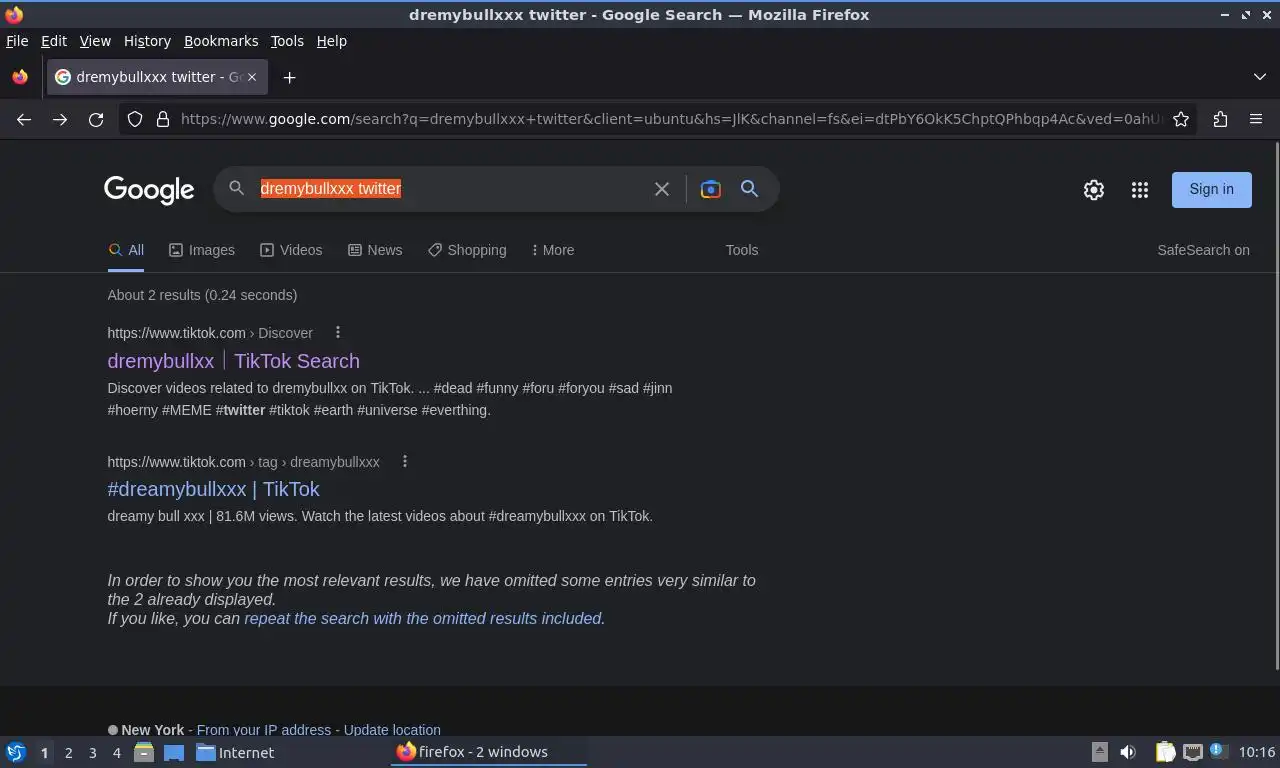This screenshot has width=1280, height=768.
Task: Open #dreamybullxxx | TikTok result
Action: tap(213, 489)
